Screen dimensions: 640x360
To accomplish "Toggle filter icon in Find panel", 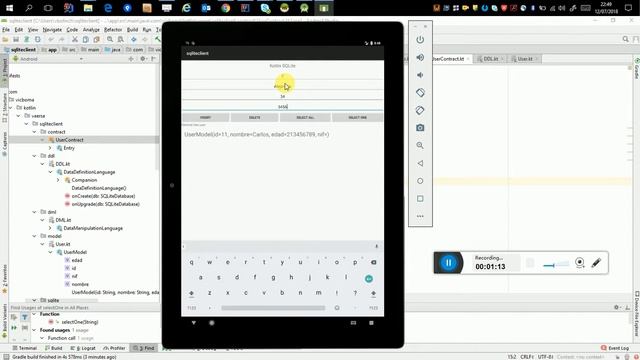I will (24, 317).
